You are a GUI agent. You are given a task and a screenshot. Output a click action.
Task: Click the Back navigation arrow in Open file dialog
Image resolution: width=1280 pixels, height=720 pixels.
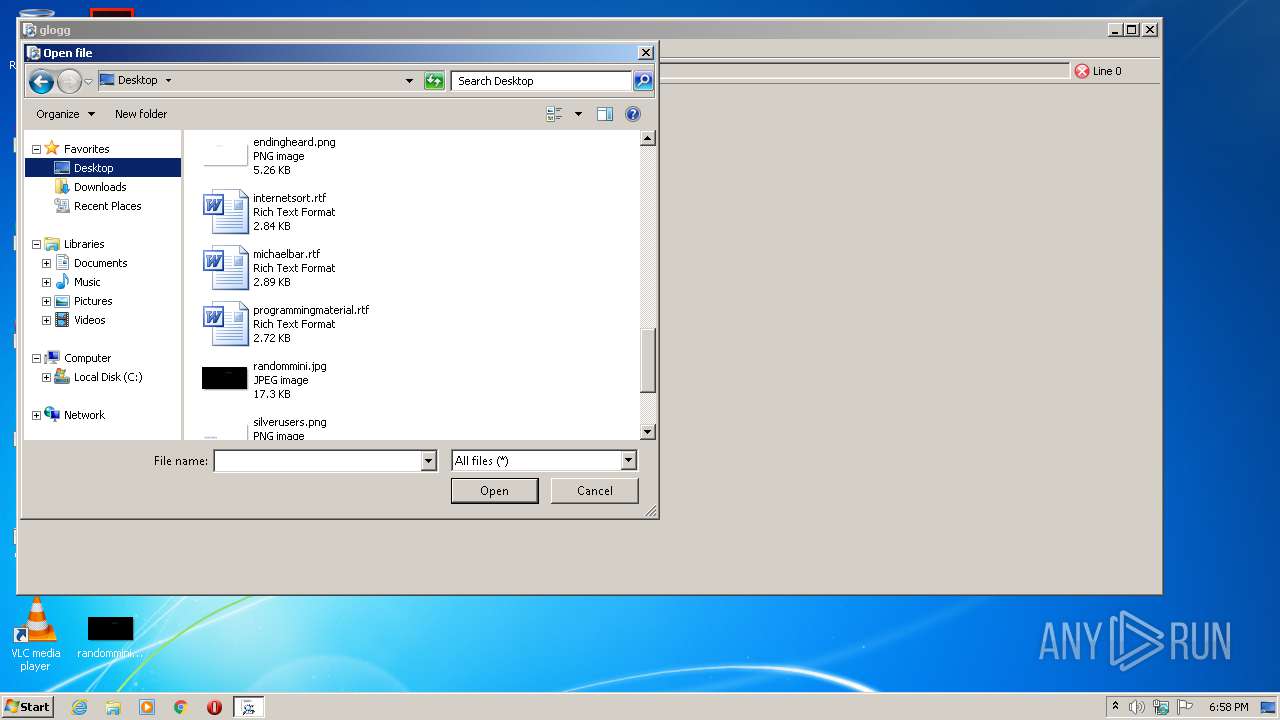coord(41,82)
